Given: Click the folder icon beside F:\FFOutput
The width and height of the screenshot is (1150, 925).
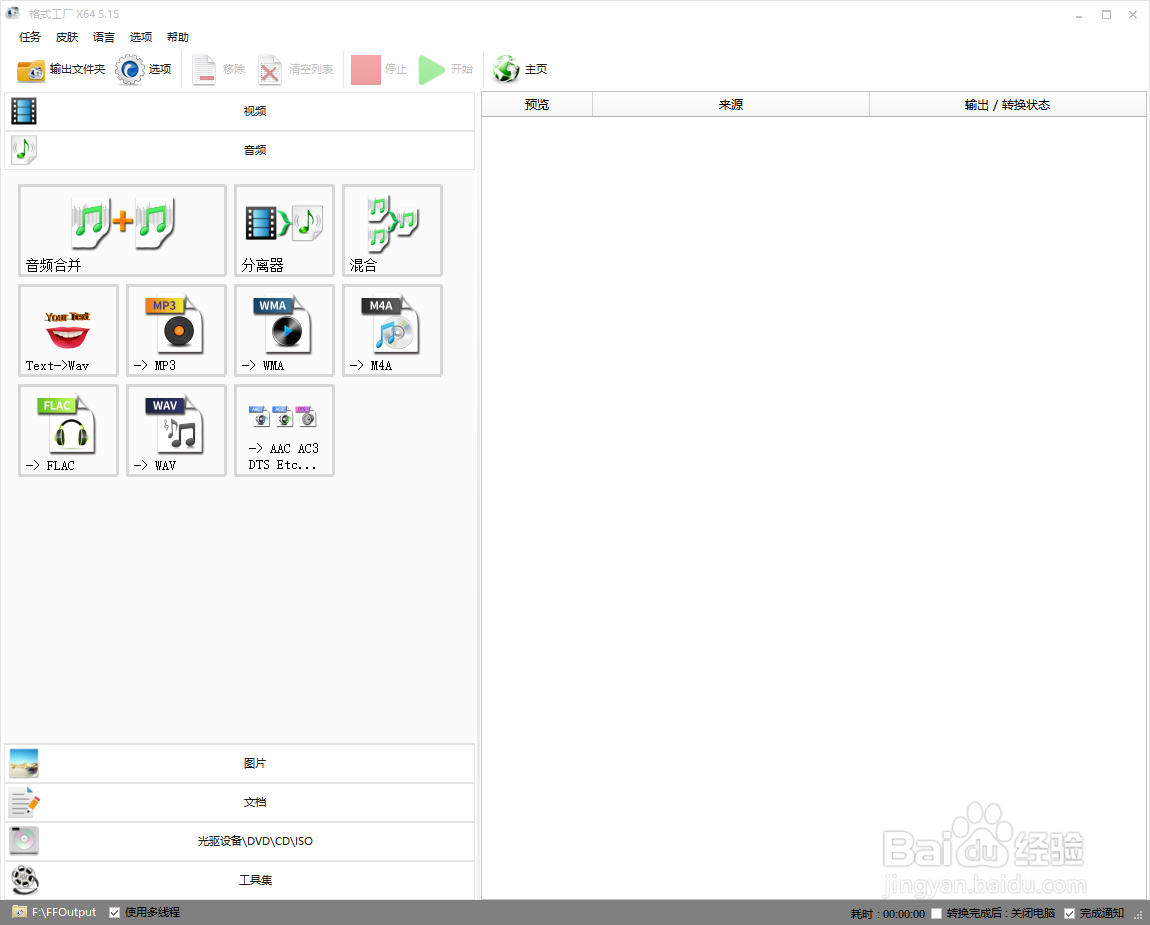Looking at the screenshot, I should pyautogui.click(x=19, y=913).
